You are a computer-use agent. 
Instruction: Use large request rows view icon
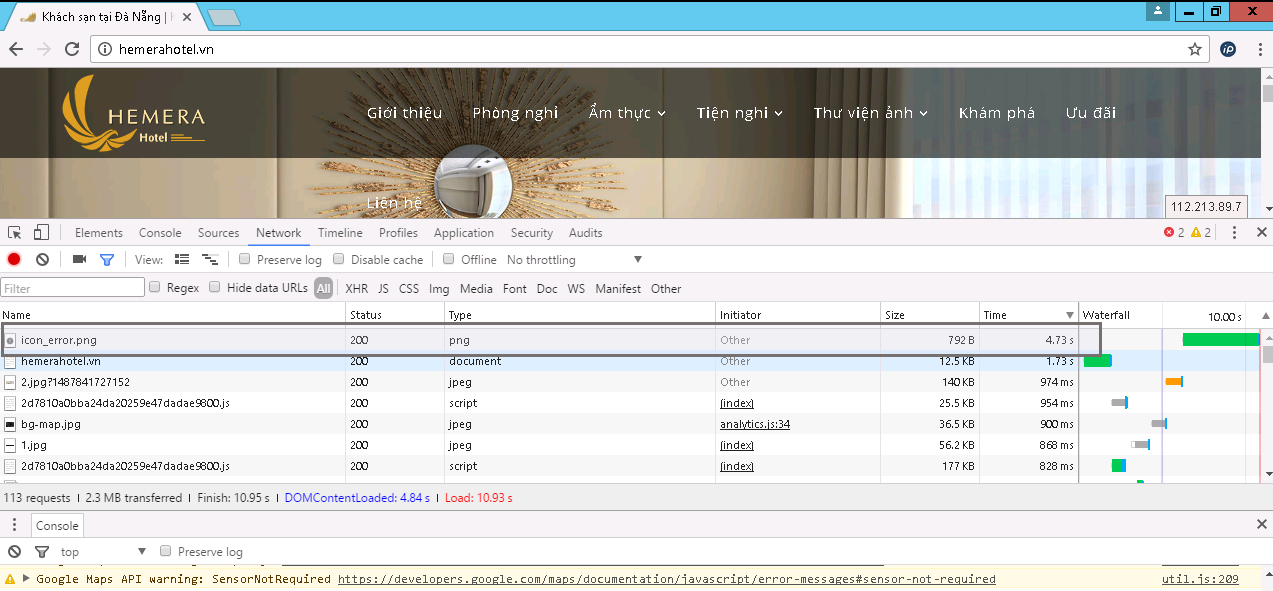tap(182, 260)
